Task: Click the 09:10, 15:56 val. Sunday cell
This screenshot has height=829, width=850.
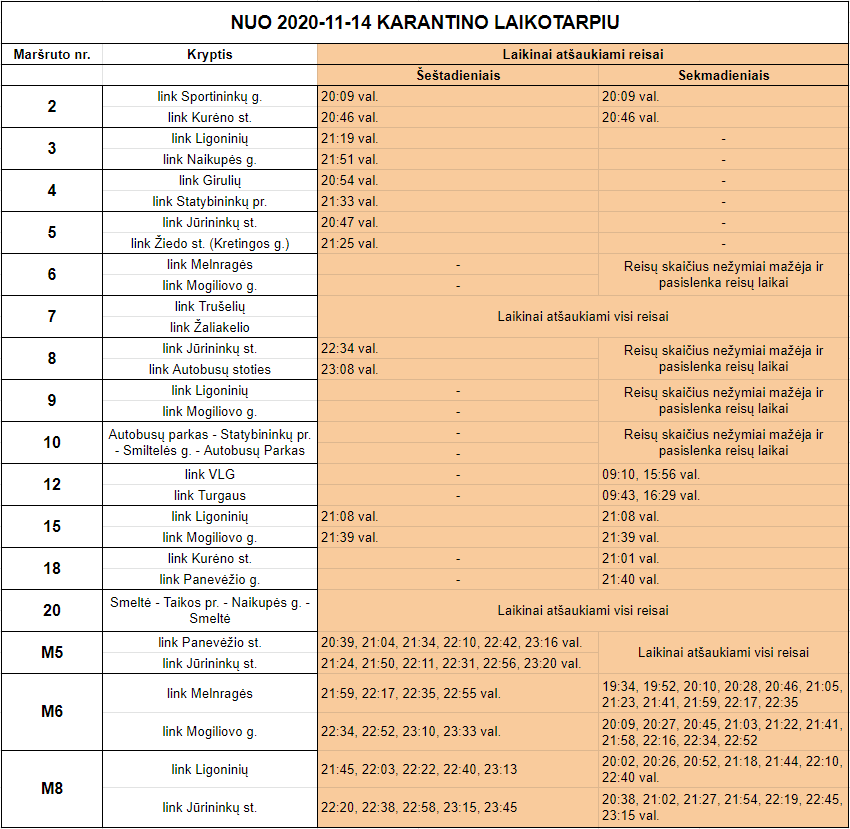Action: pos(723,475)
